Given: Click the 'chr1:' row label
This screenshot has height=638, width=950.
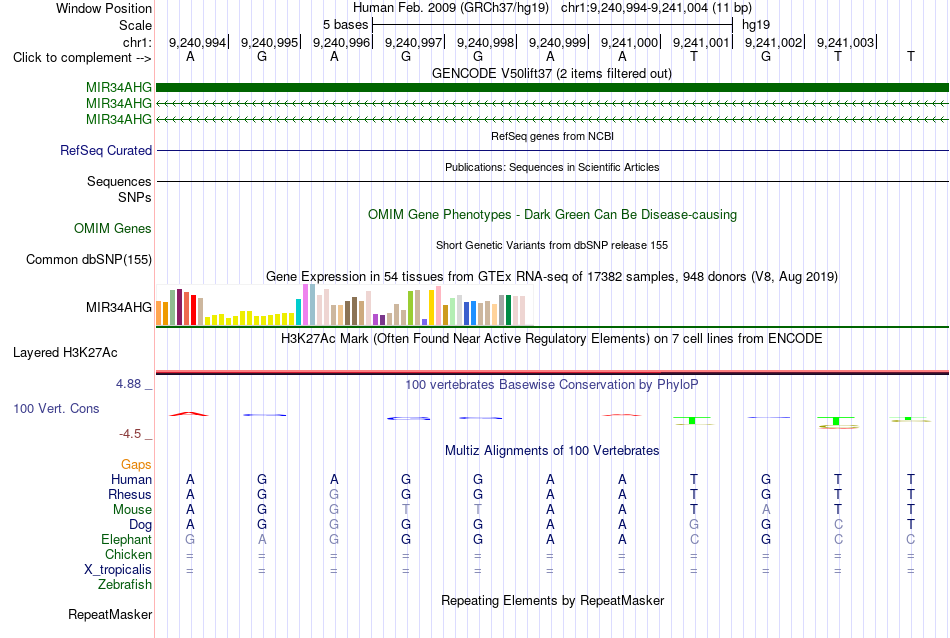Looking at the screenshot, I should [x=137, y=42].
